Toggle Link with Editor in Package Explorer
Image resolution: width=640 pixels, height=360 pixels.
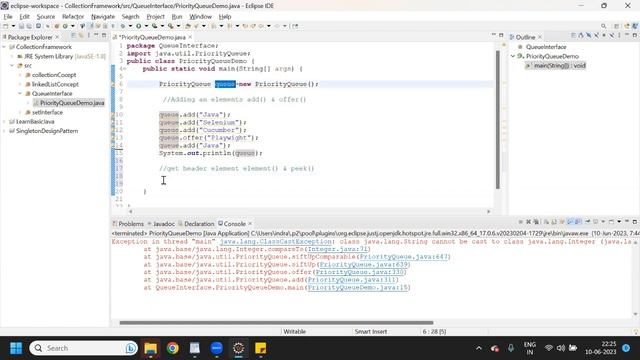point(81,36)
